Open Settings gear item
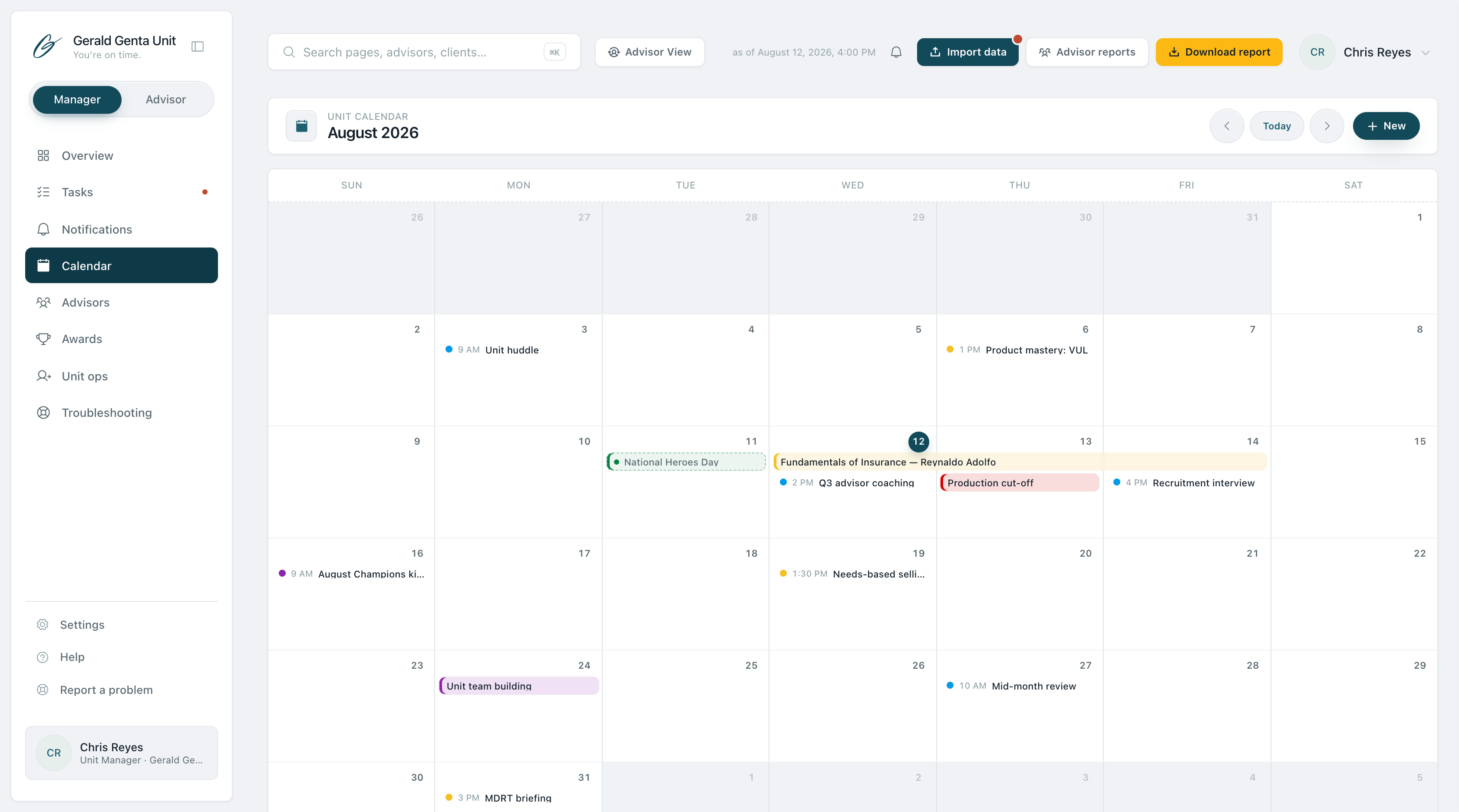The image size is (1459, 812). (121, 624)
